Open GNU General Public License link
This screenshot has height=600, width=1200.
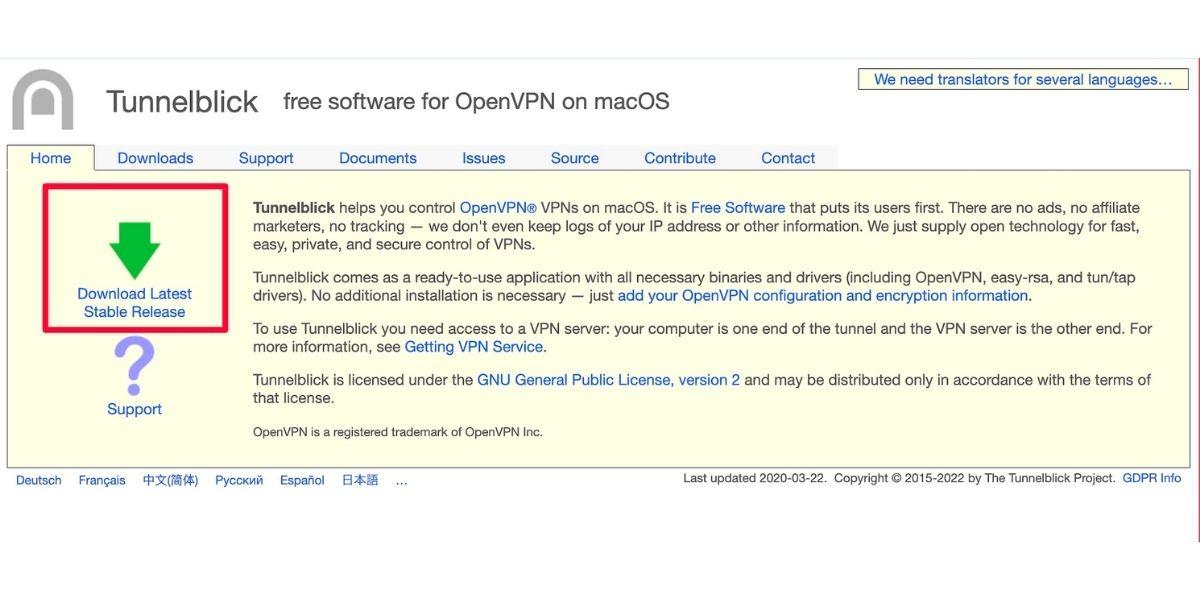point(608,380)
